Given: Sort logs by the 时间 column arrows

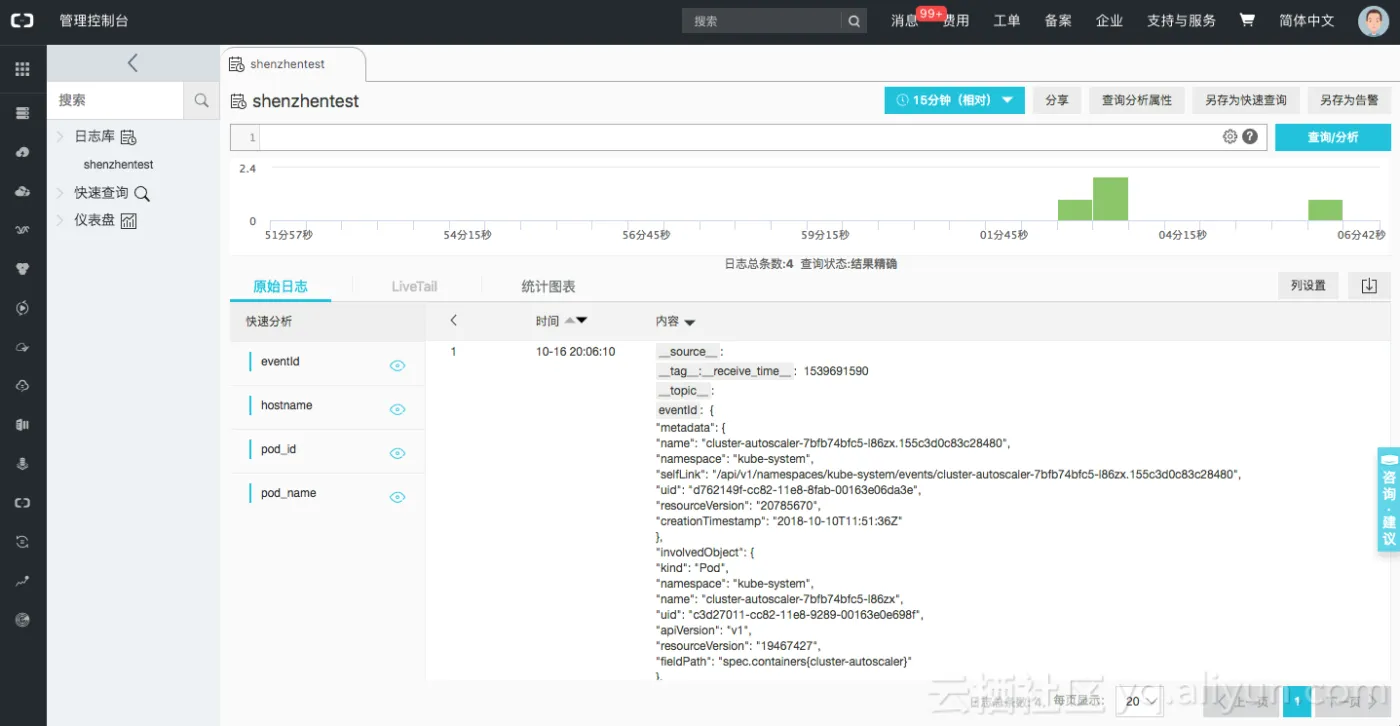Looking at the screenshot, I should [x=576, y=321].
